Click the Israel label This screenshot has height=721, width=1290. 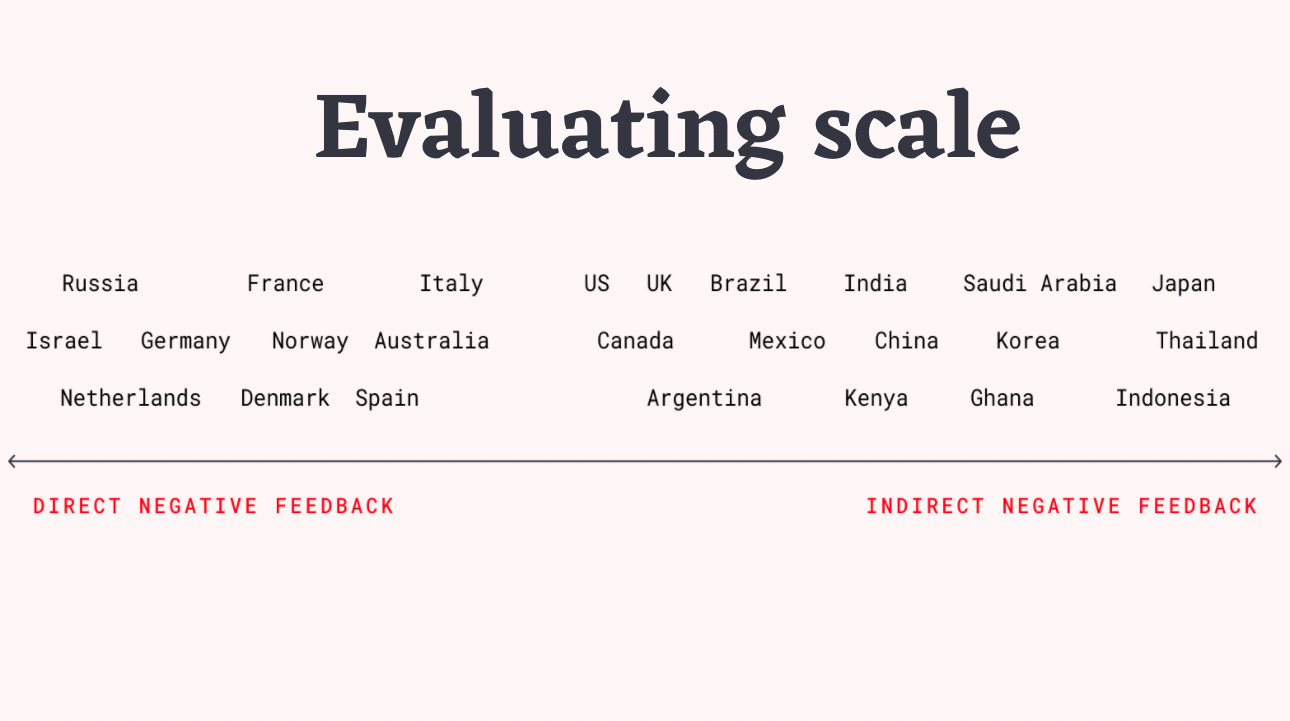pos(64,340)
